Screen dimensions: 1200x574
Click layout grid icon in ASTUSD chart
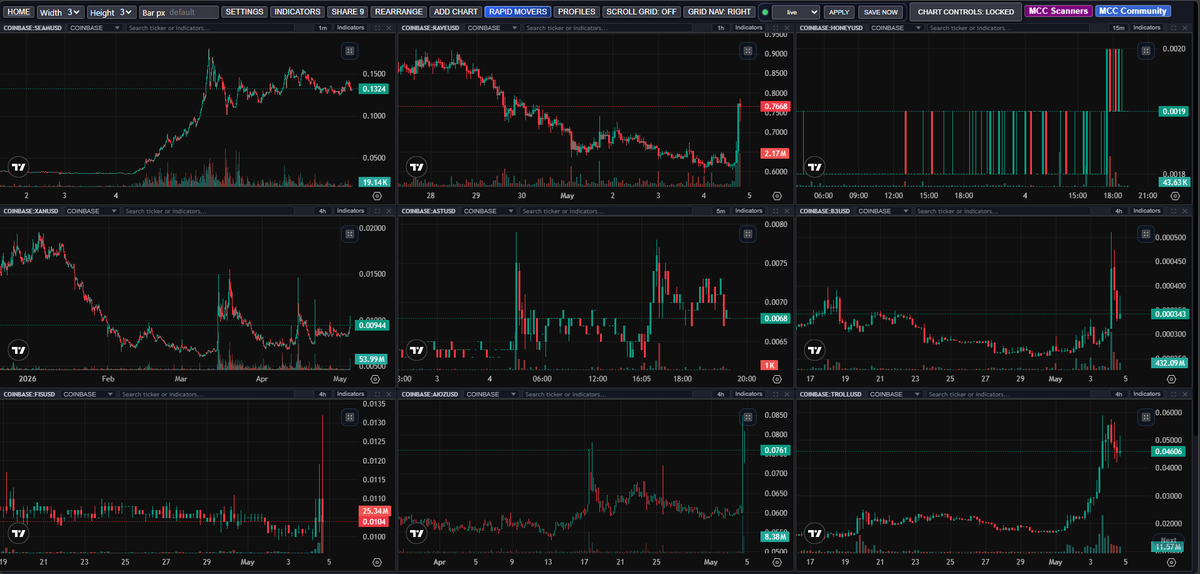(x=748, y=234)
